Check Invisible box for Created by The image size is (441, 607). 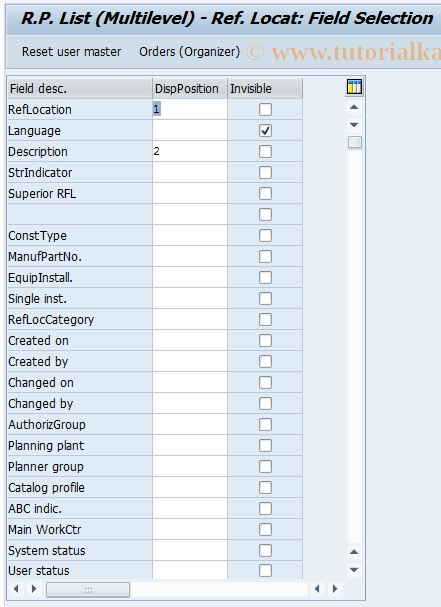265,362
